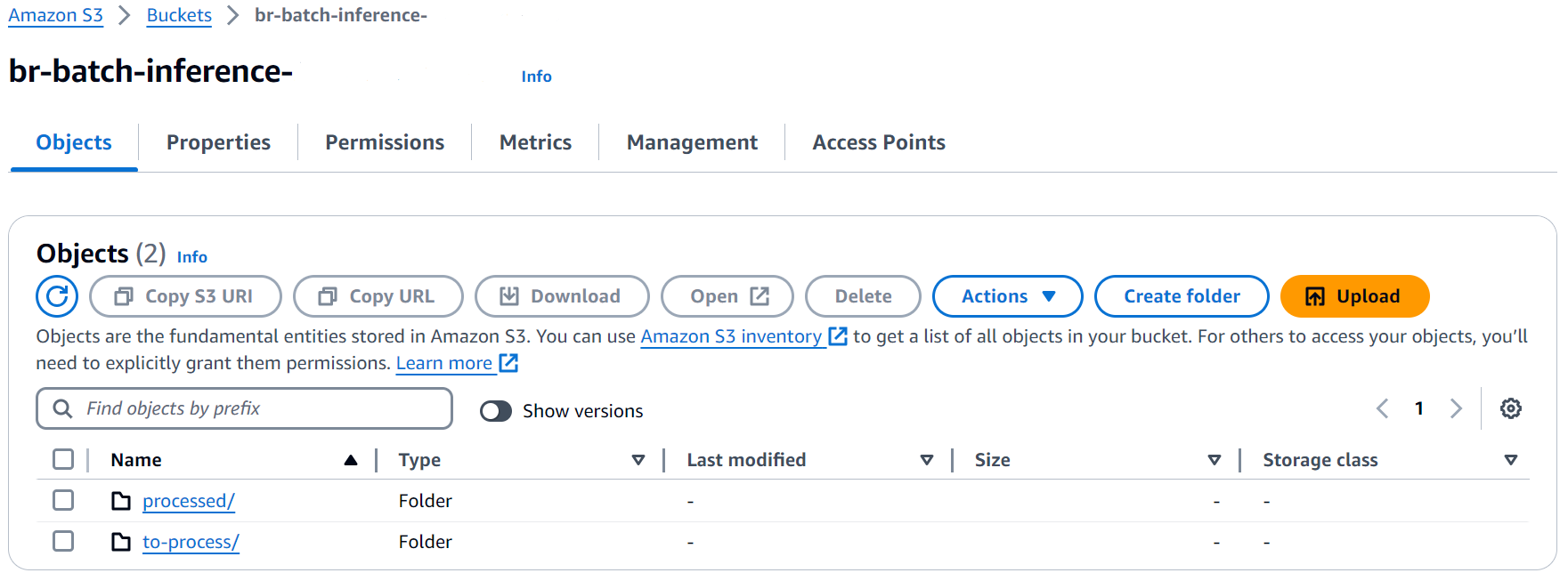Select all objects checkbox in header
This screenshot has width=1568, height=581.
pyautogui.click(x=63, y=459)
